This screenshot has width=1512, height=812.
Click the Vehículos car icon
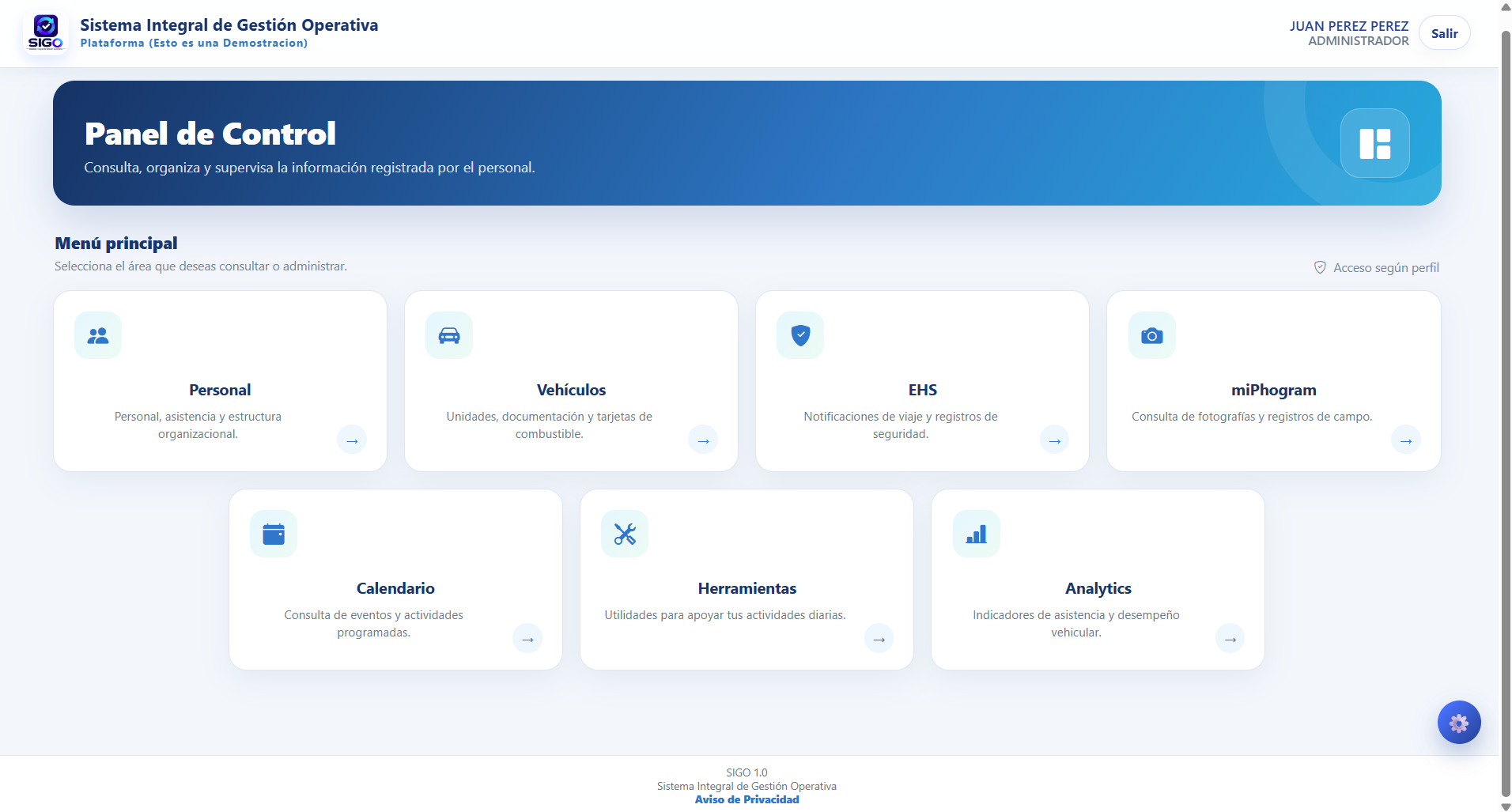pyautogui.click(x=449, y=335)
